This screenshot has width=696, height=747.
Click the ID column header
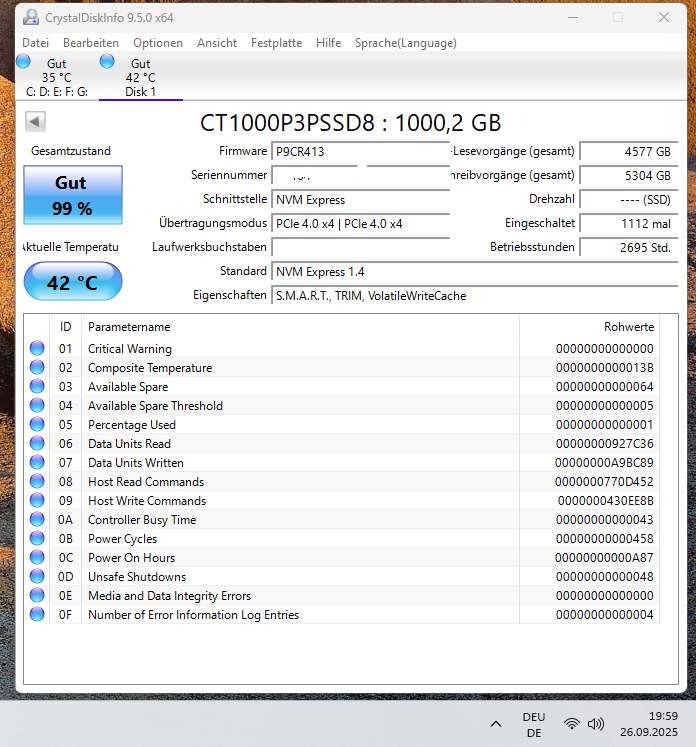click(x=65, y=327)
